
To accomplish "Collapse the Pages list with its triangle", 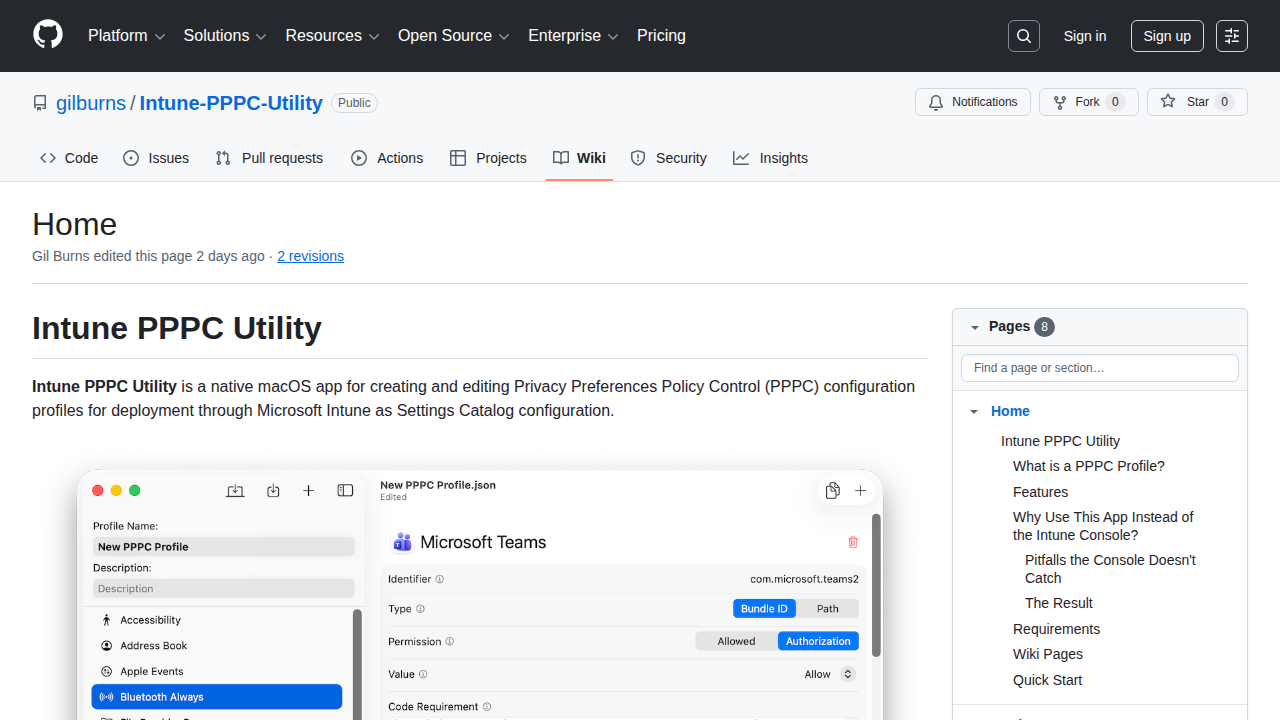I will (x=974, y=327).
